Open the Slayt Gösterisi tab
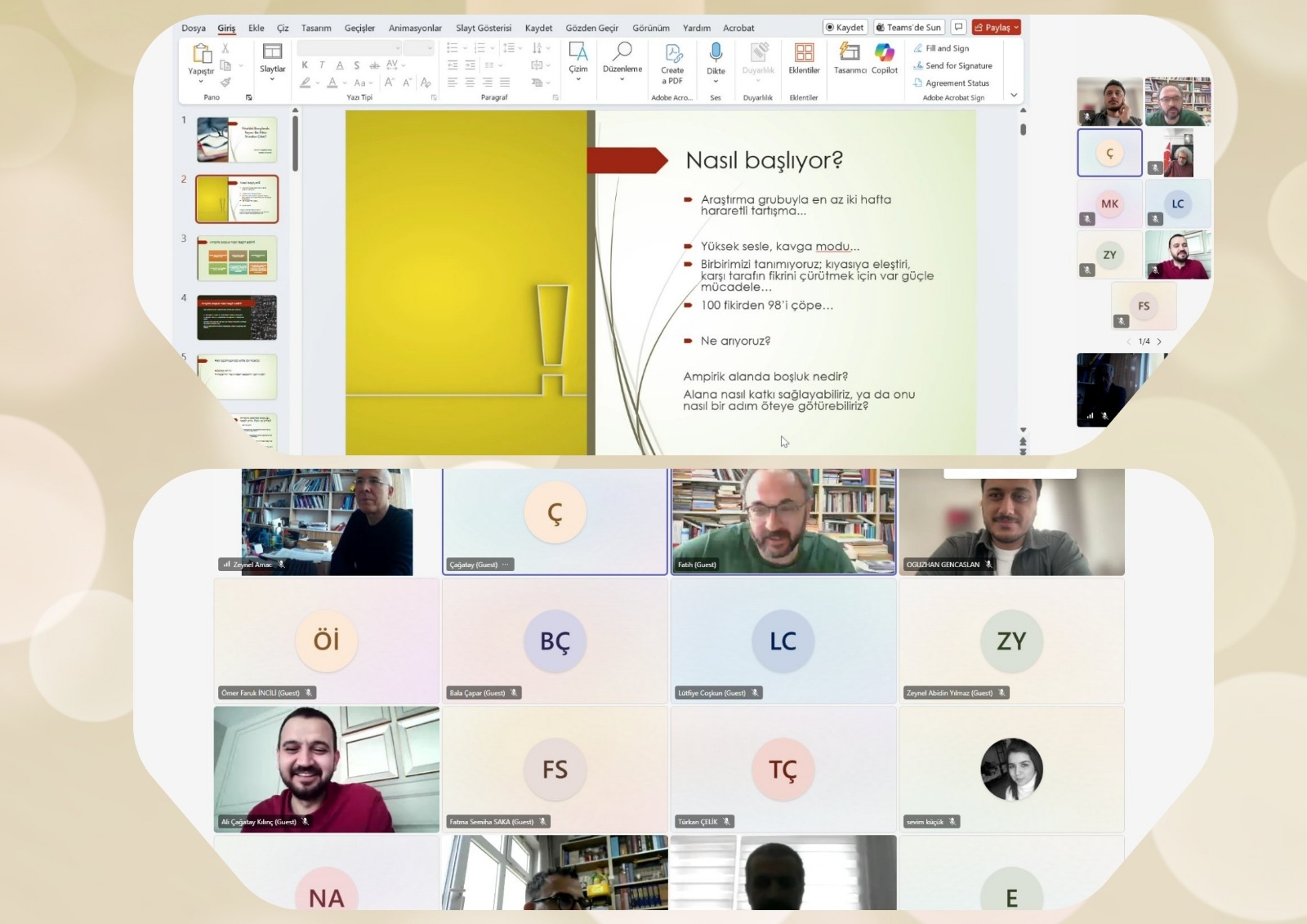 coord(483,28)
